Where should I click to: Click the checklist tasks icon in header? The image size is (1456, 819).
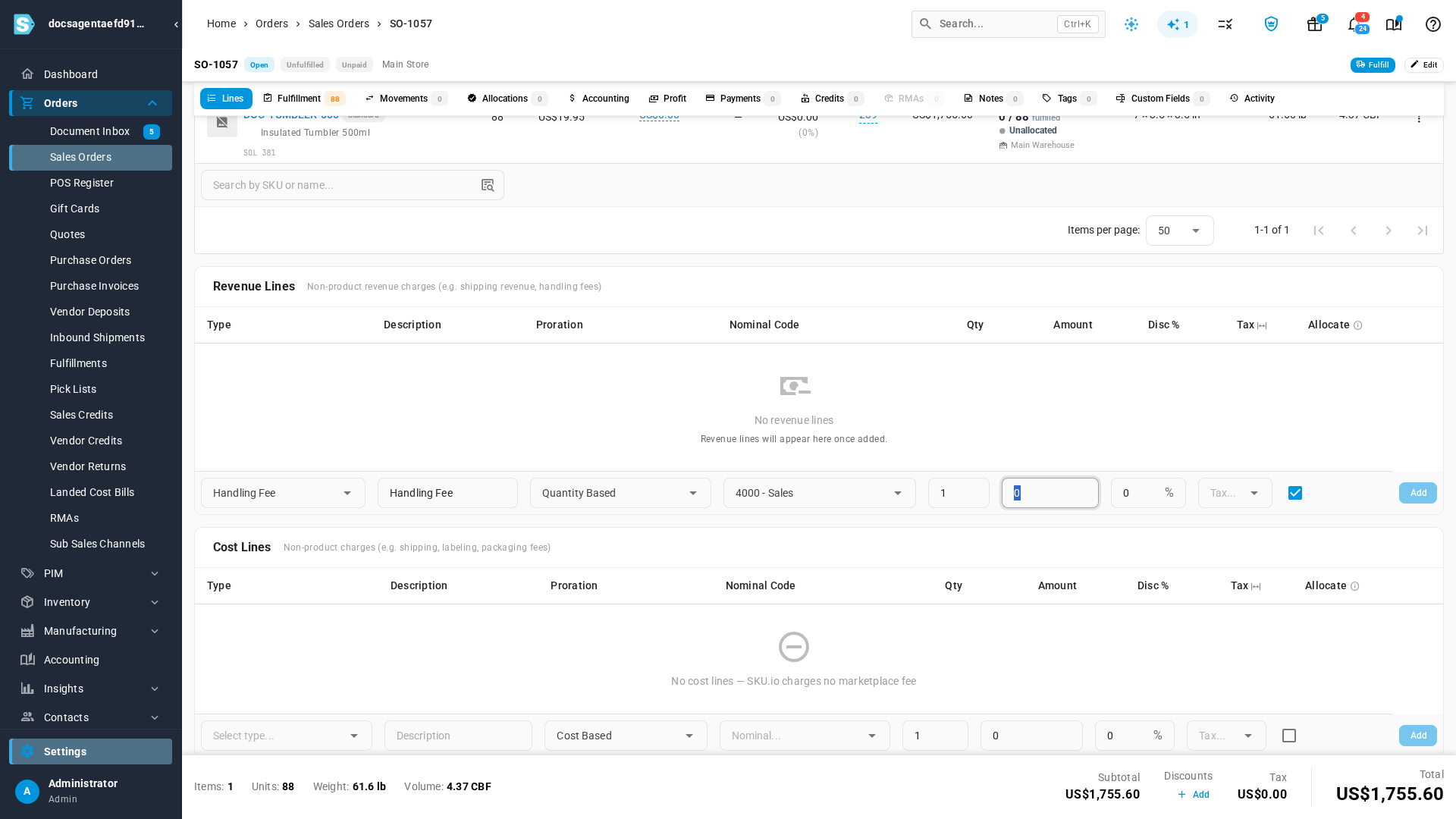point(1225,24)
